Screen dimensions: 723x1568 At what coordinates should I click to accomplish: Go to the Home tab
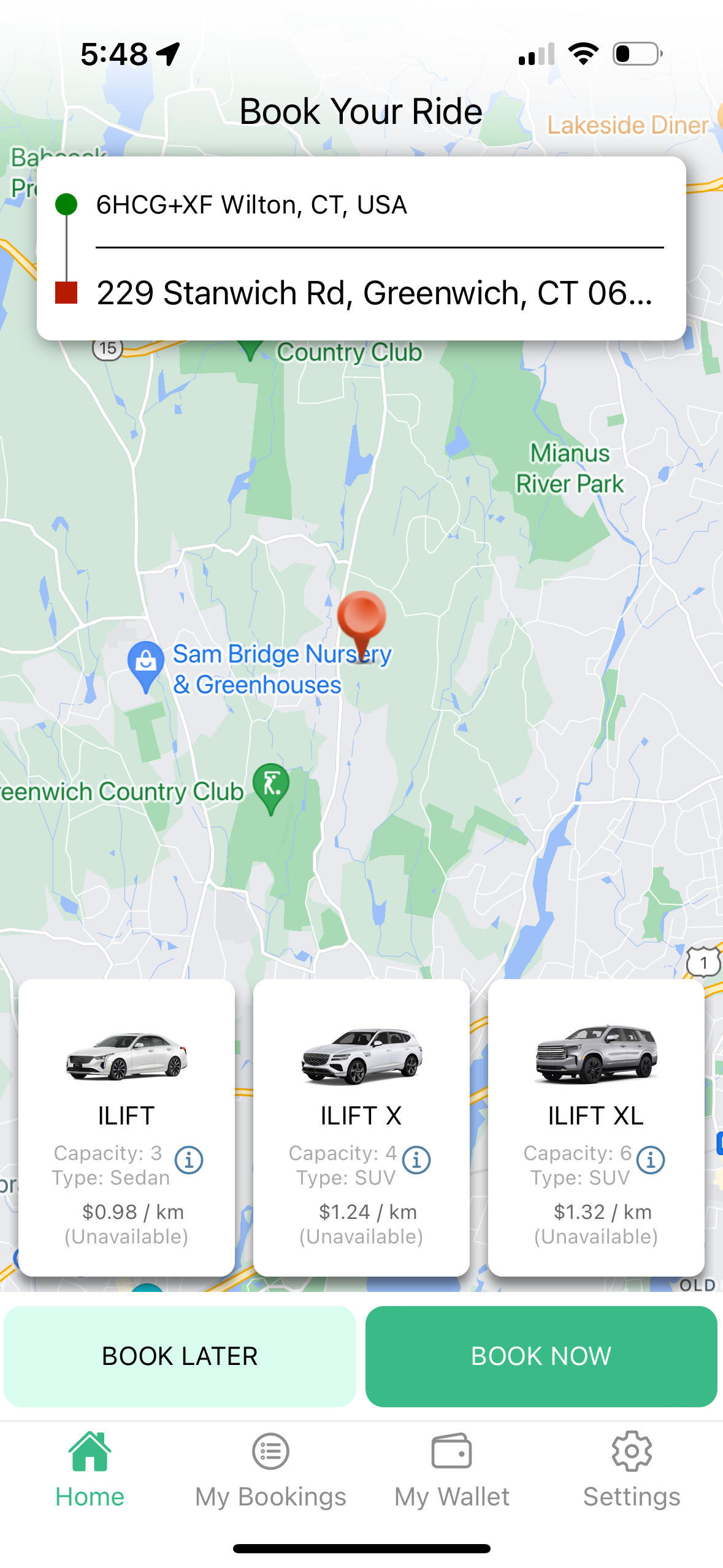point(90,1470)
